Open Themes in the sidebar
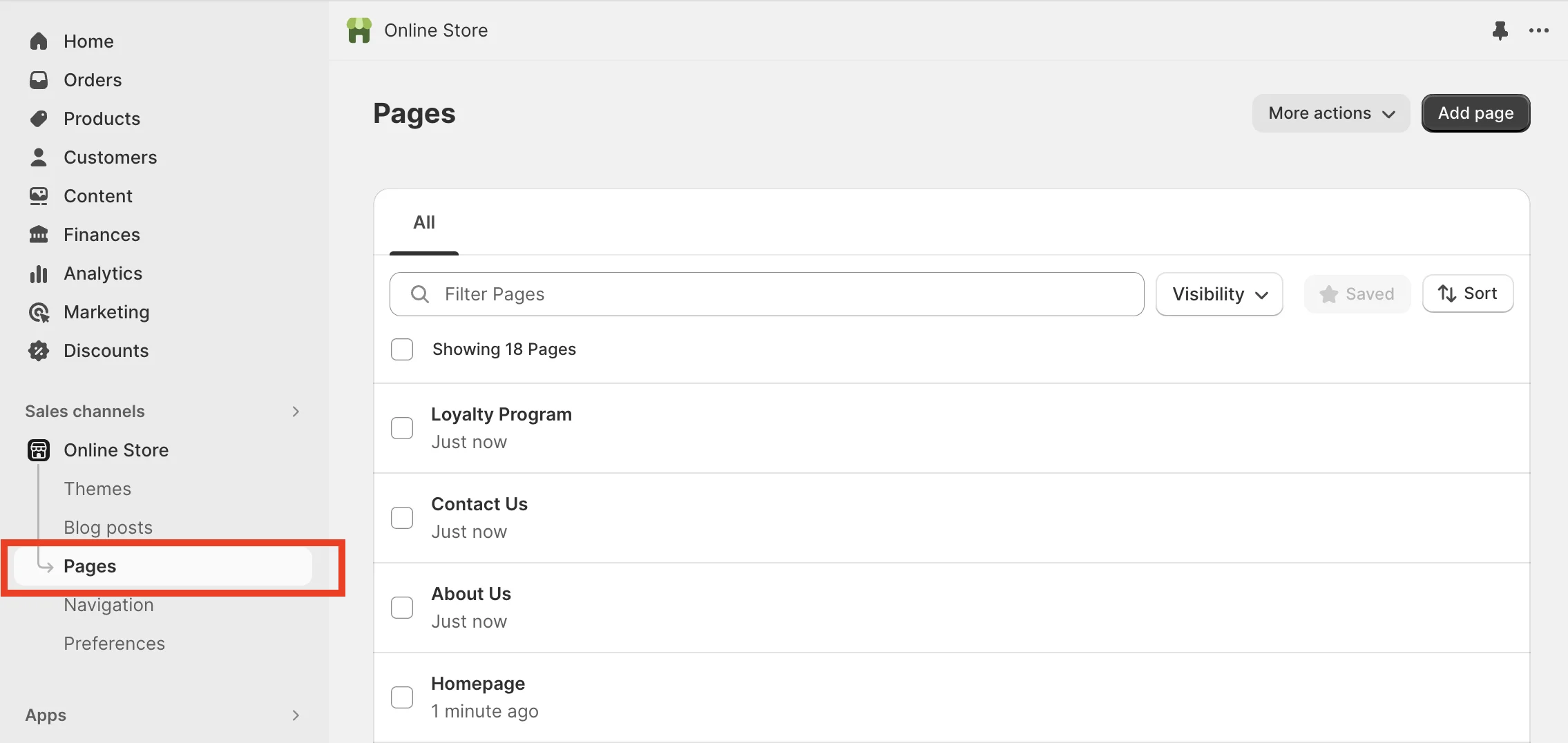 coord(97,489)
